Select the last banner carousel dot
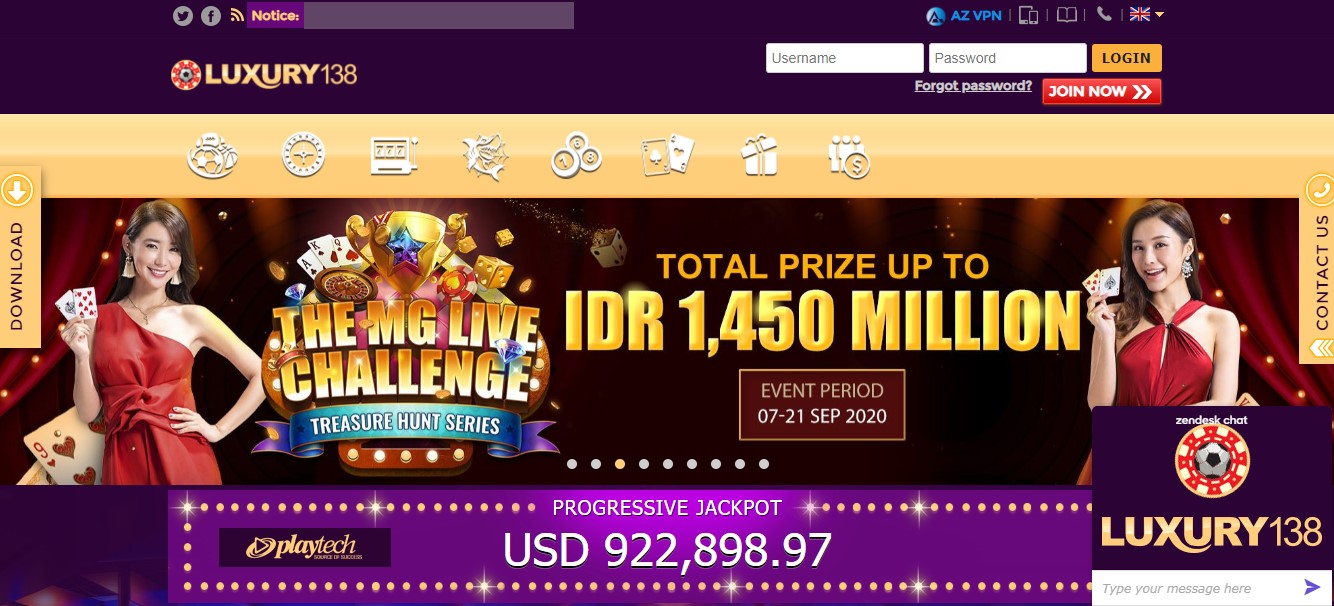Image resolution: width=1334 pixels, height=606 pixels. [764, 464]
